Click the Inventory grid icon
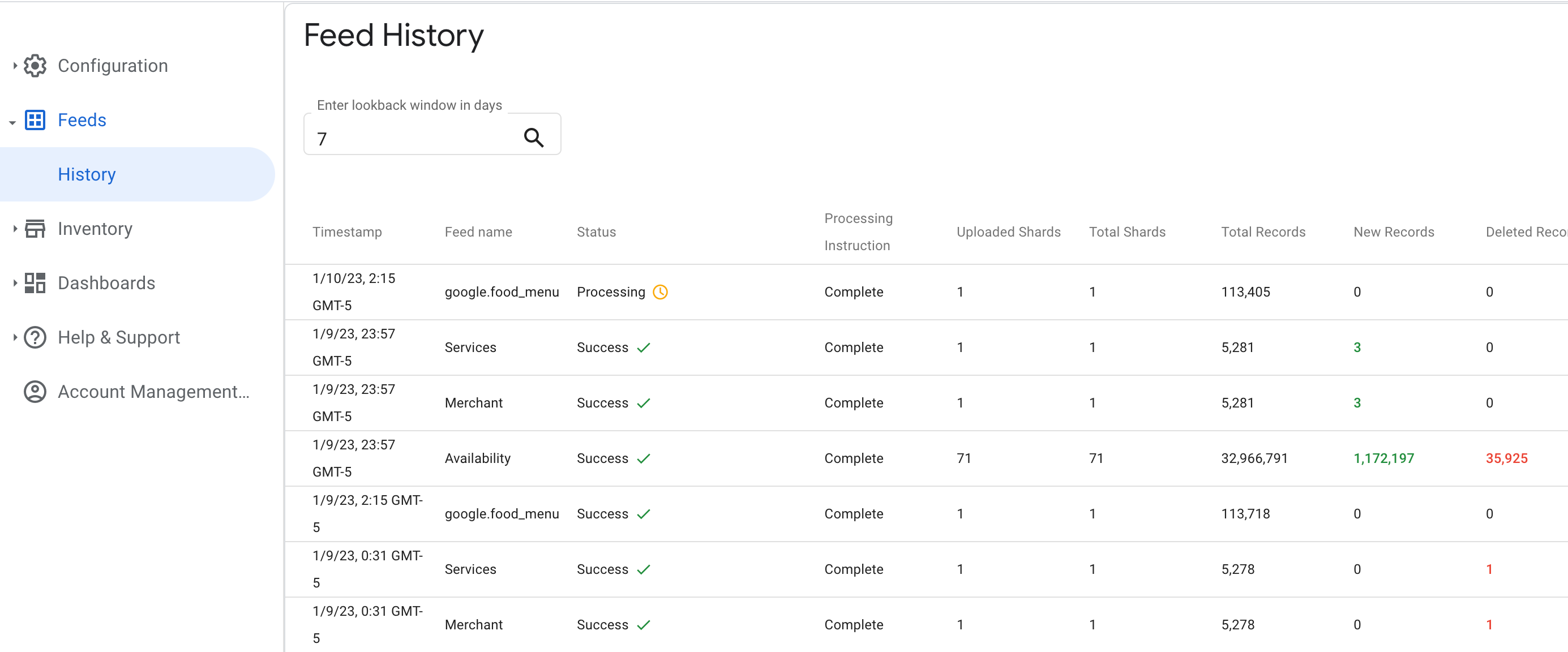Screen dimensions: 1568x652 [35, 228]
